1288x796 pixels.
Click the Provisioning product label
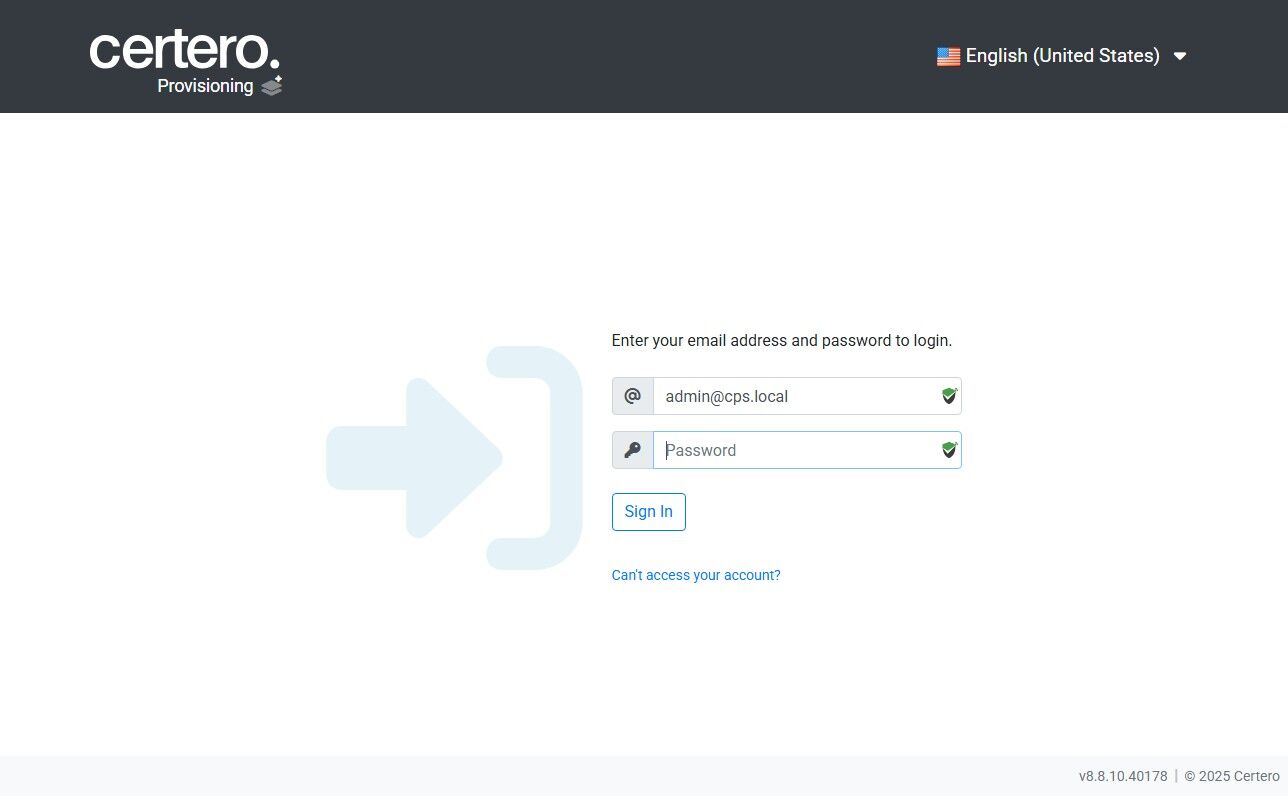pyautogui.click(x=205, y=86)
